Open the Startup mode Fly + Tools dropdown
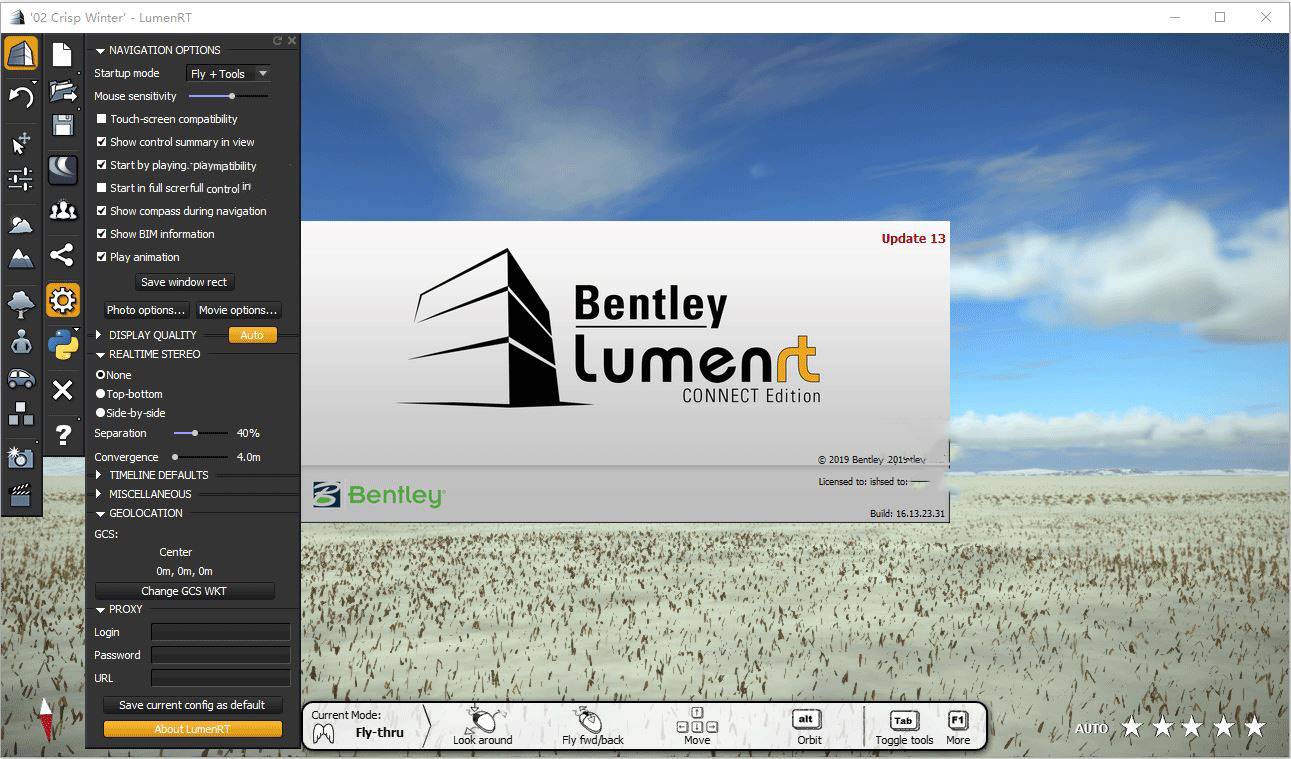 pos(228,73)
